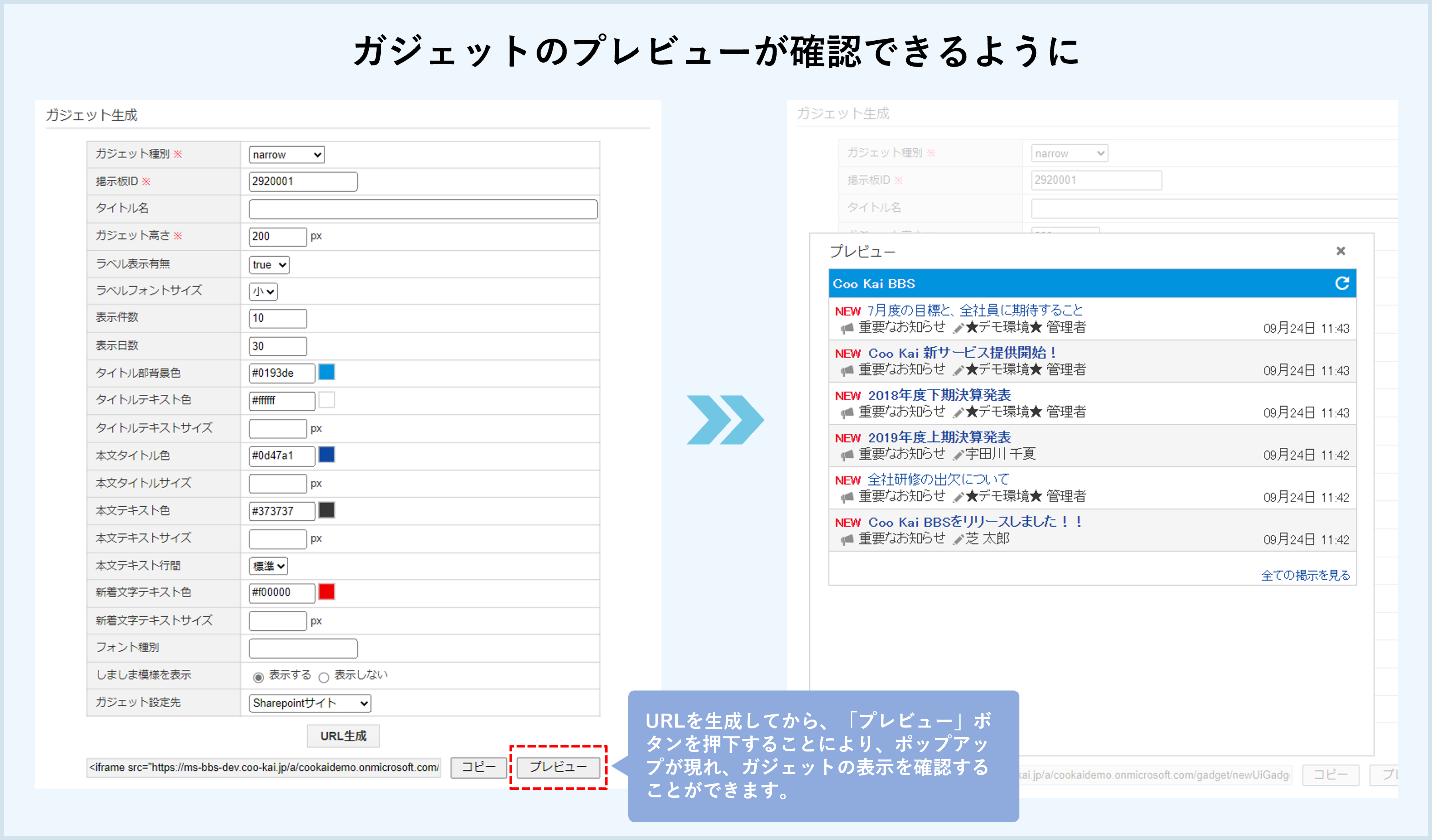Click pencil author icon in 宇田川 千夏 row
This screenshot has height=840, width=1432.
[x=958, y=454]
